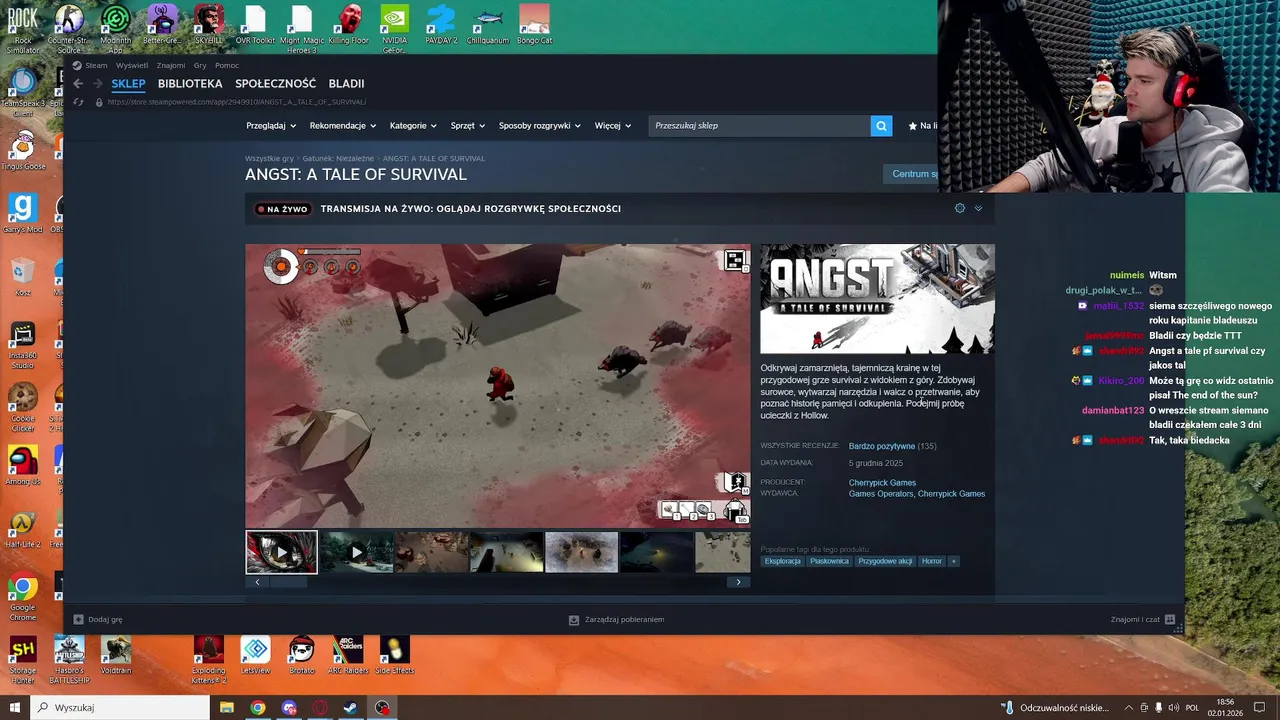Open SKYHILL desktop shortcut
This screenshot has height=720, width=1280.
click(208, 24)
